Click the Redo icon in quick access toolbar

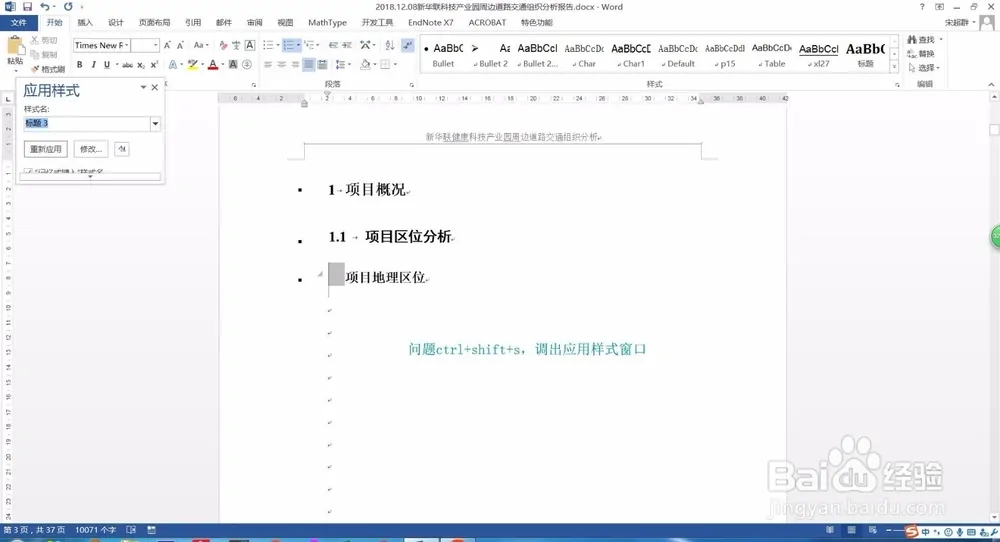[x=68, y=6]
